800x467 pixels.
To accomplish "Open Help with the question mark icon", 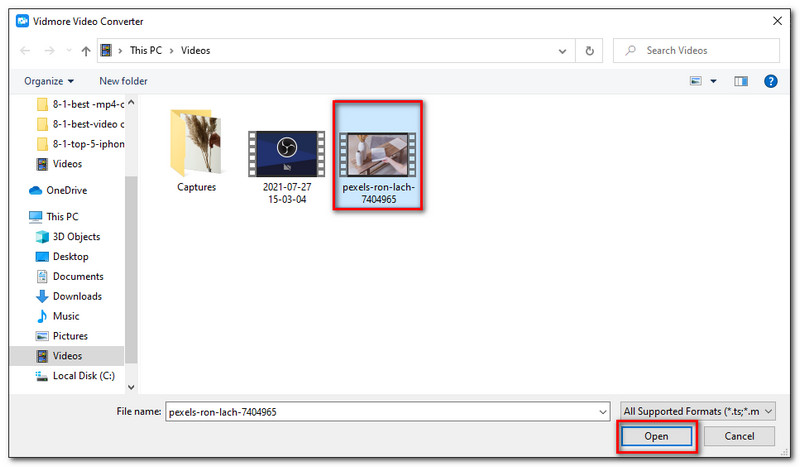I will click(x=770, y=81).
